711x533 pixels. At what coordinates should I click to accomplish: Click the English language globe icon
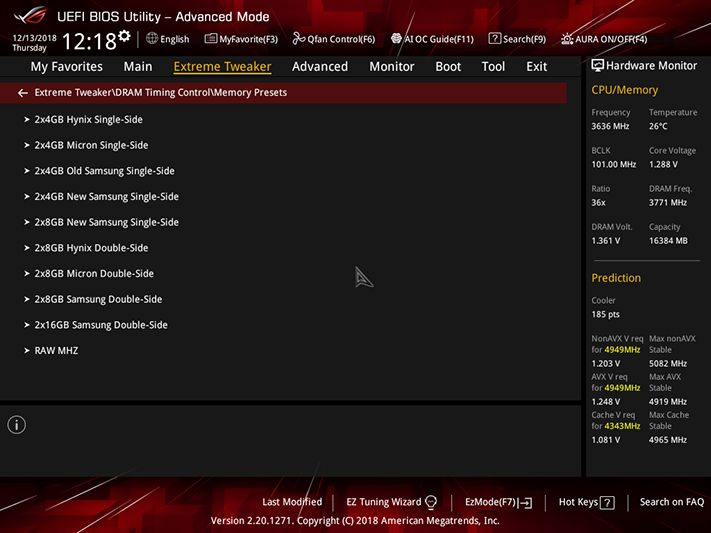click(152, 39)
